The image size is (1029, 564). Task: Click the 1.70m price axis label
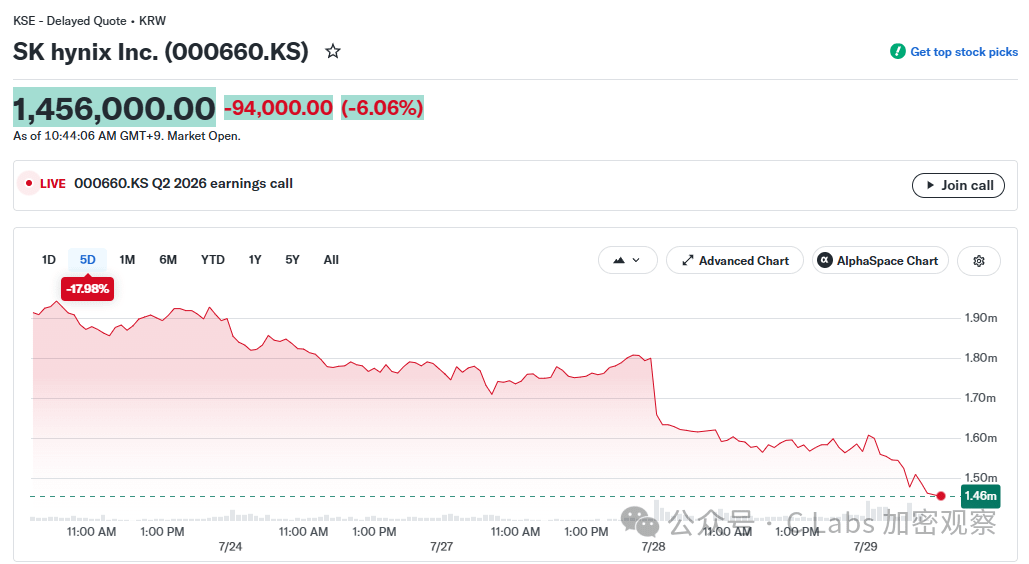point(980,398)
